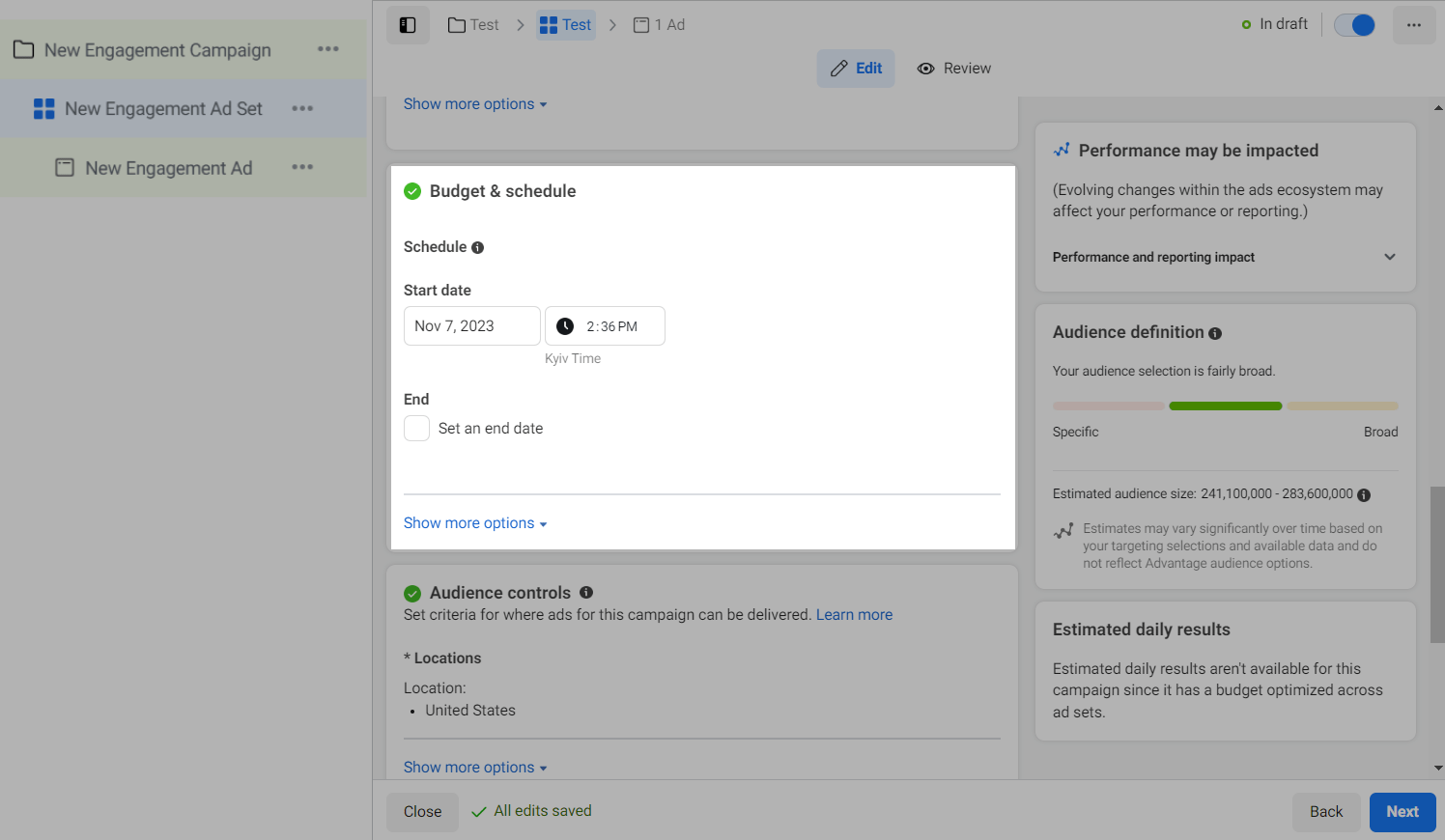The width and height of the screenshot is (1445, 840).
Task: Expand Show more options under Budget & schedule
Action: [475, 523]
